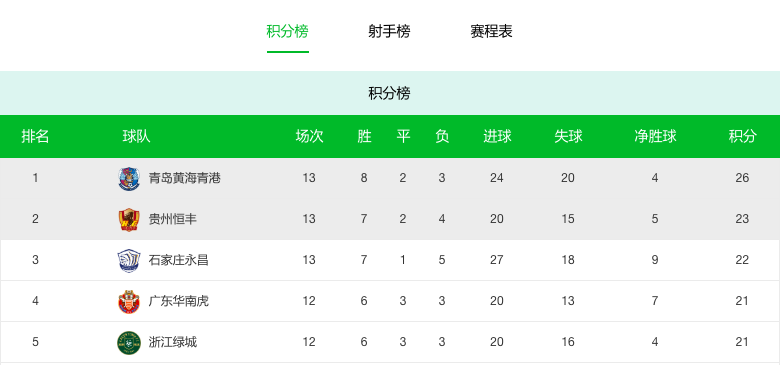Switch to the 射手榜 tab
Screen dimensions: 783x365
click(389, 31)
